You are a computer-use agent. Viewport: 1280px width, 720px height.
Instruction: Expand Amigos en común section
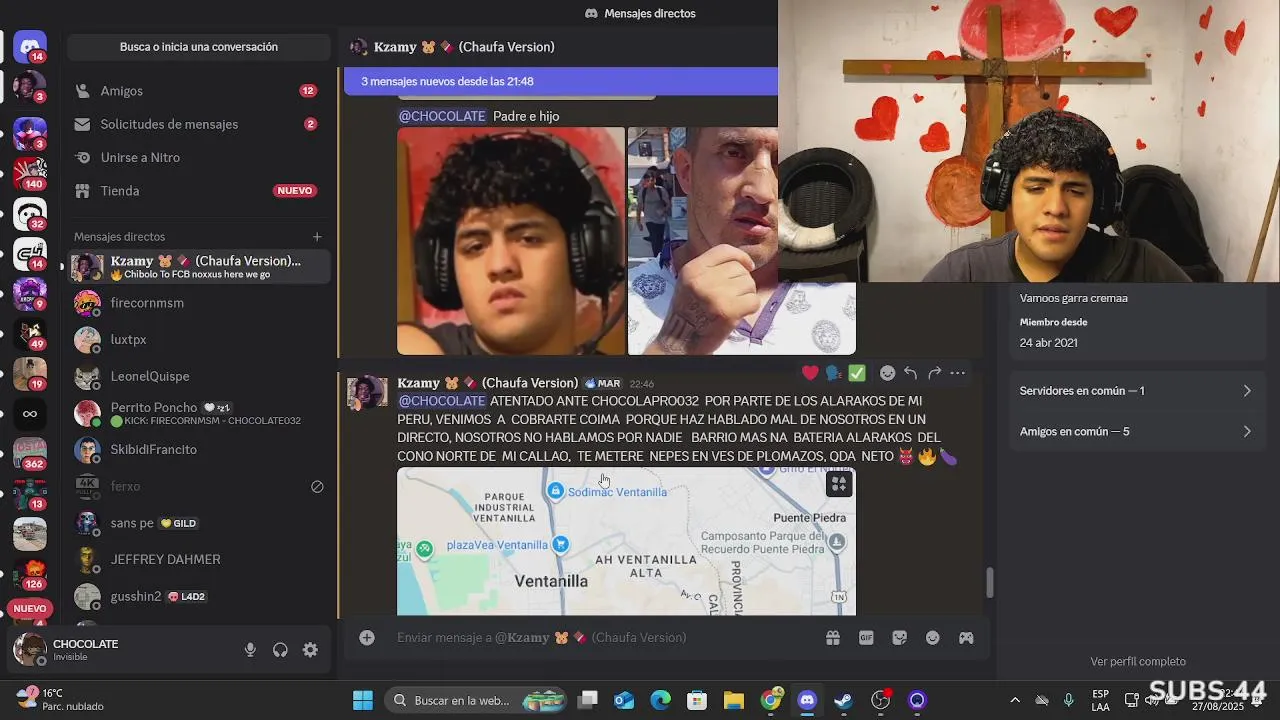(1137, 432)
